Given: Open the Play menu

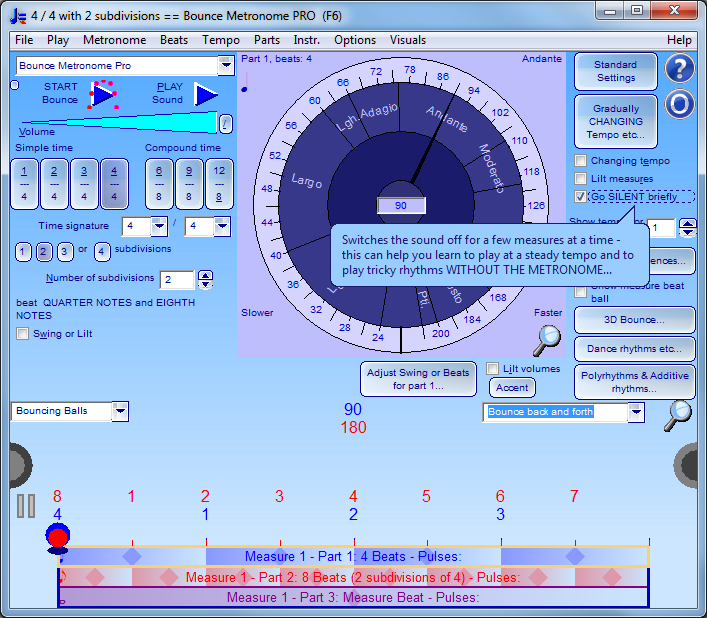Looking at the screenshot, I should pyautogui.click(x=58, y=40).
